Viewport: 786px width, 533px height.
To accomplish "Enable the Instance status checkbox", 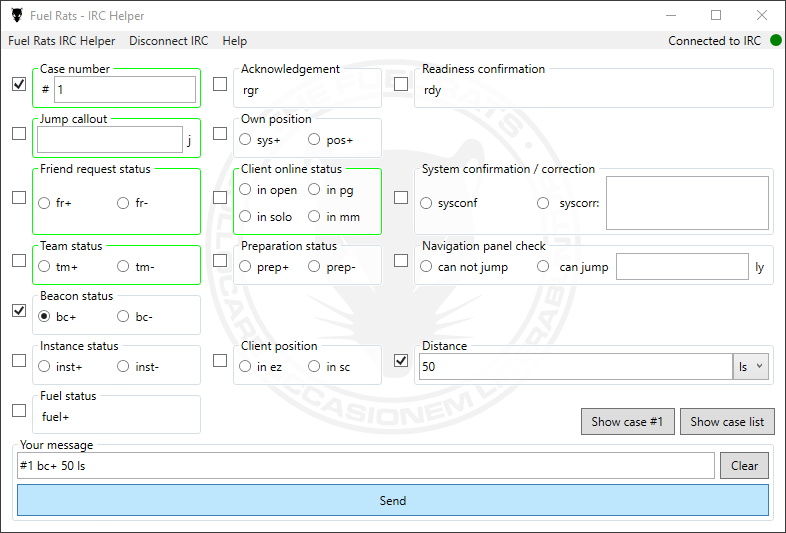I will (19, 361).
